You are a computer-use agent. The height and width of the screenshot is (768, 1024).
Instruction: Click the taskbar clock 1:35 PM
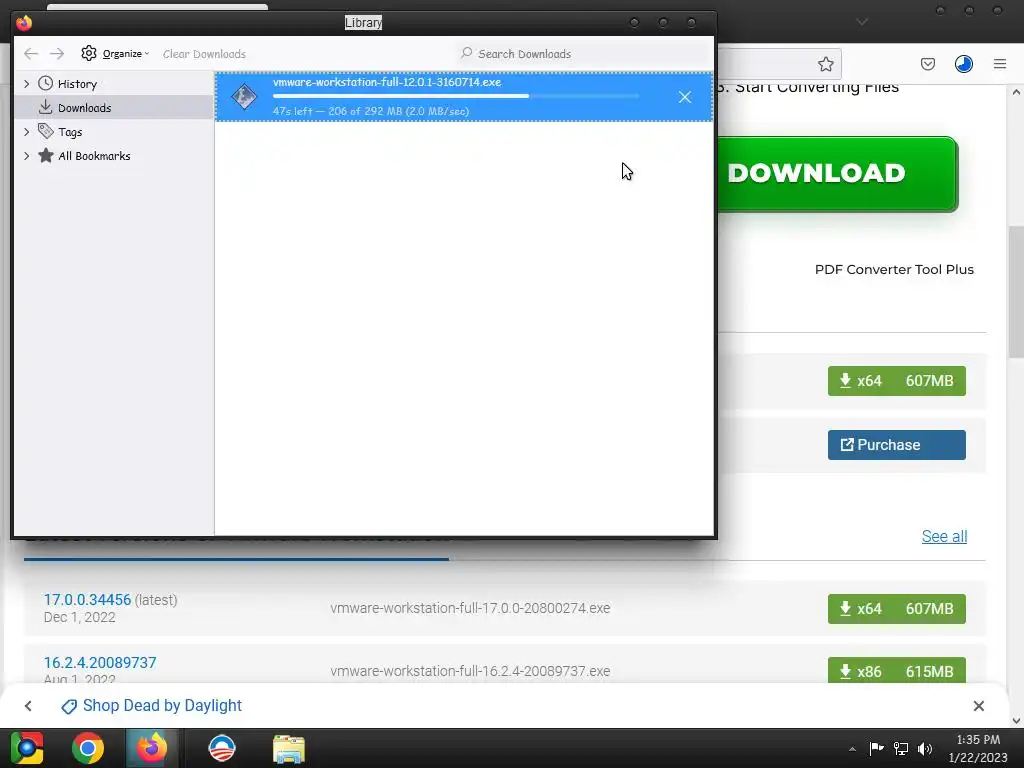978,748
